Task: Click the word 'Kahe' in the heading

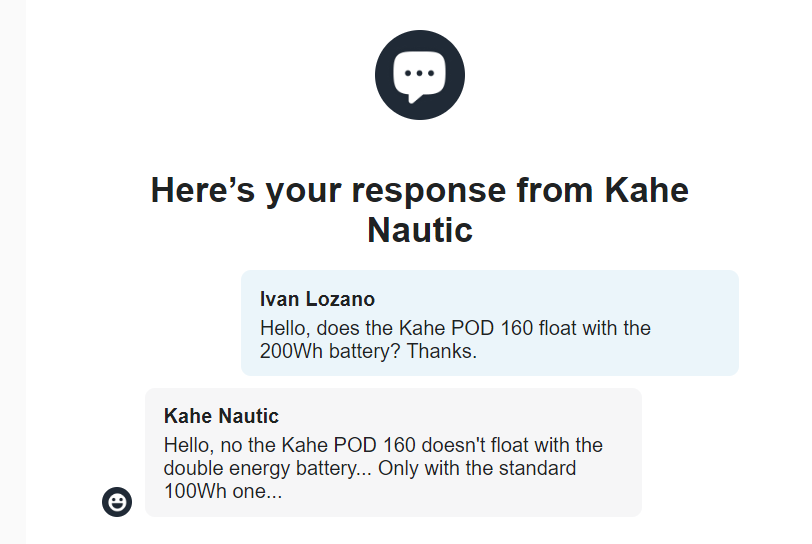Action: pyautogui.click(x=647, y=190)
